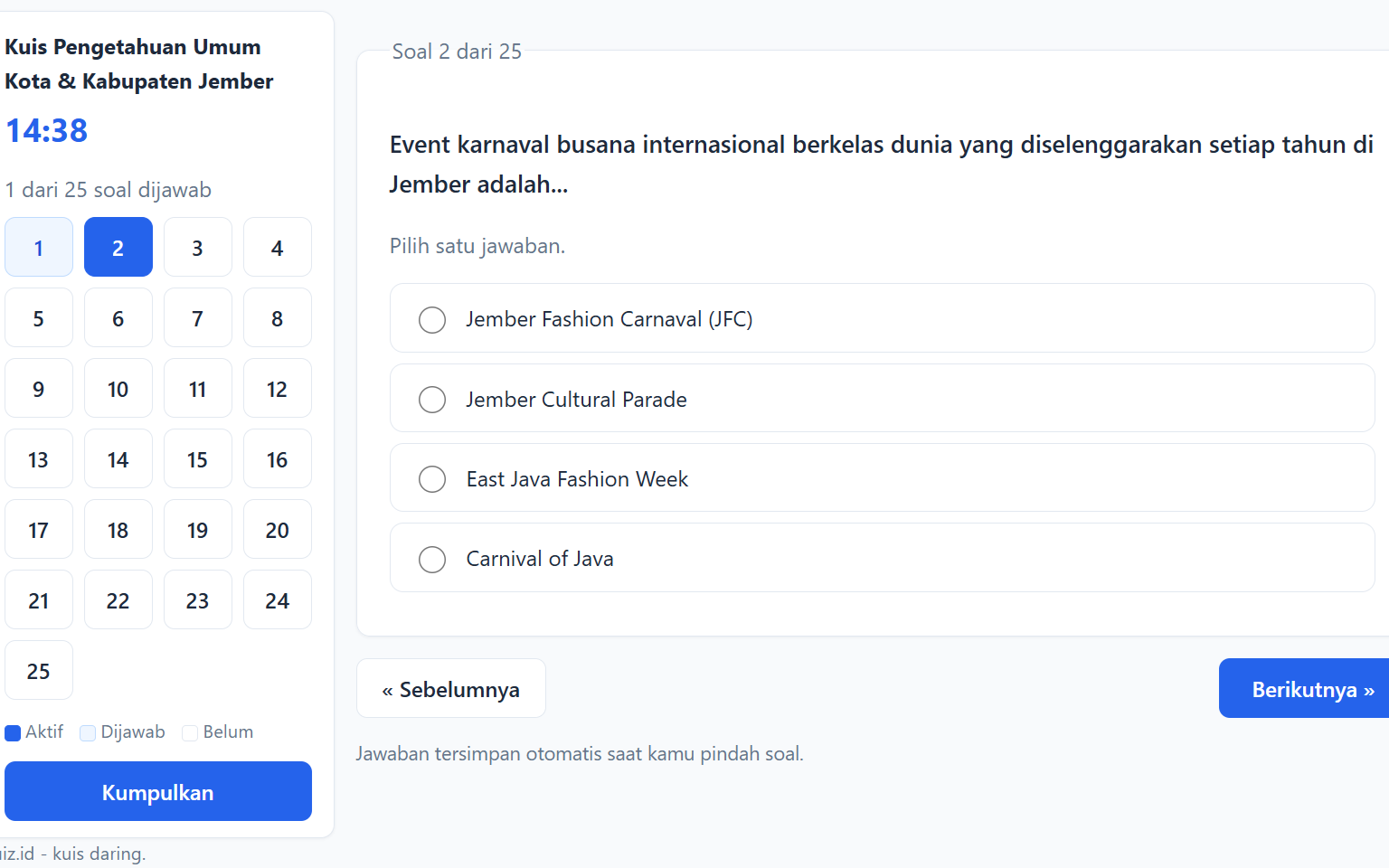Screen dimensions: 1389x868
Task: Go to question 5
Action: 39,317
